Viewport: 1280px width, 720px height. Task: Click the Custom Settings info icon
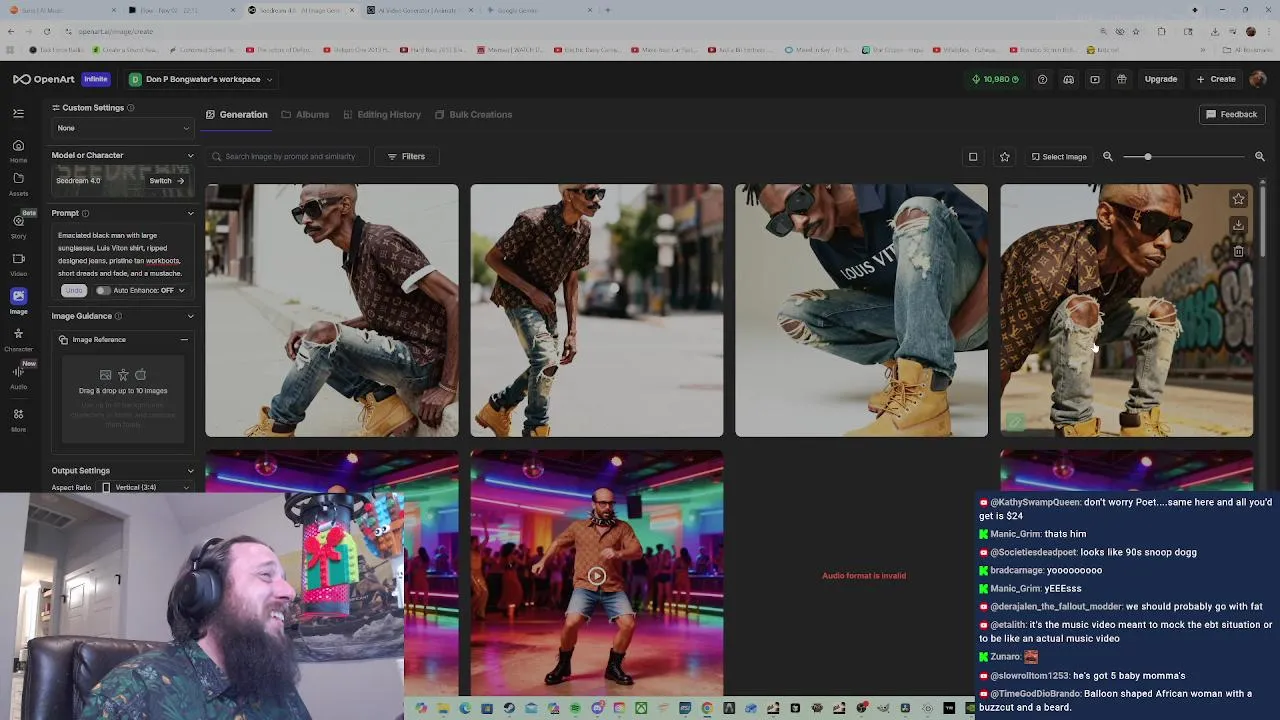(130, 108)
